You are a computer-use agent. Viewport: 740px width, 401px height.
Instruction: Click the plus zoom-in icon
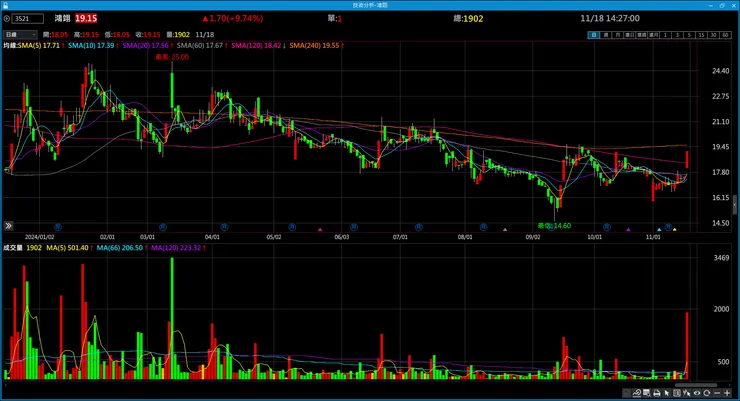[727, 393]
